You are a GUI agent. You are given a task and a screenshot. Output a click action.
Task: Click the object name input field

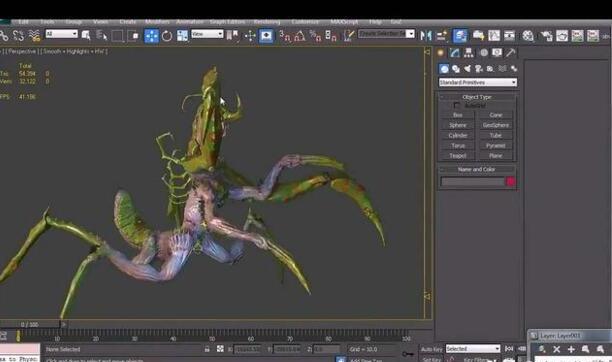(473, 181)
